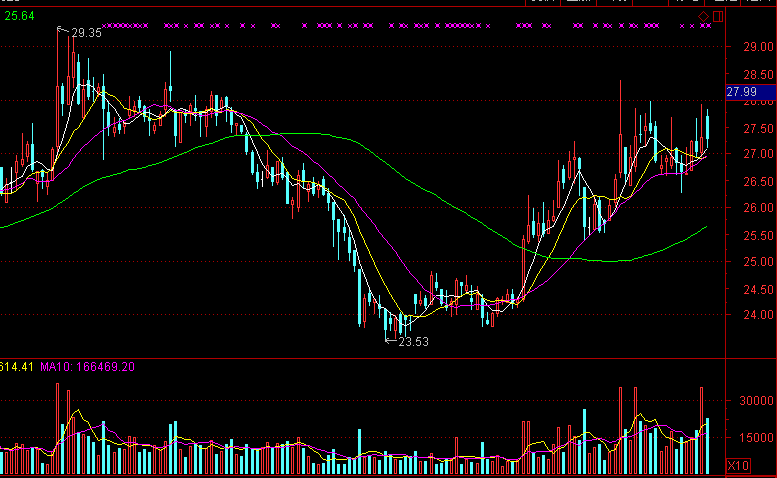The width and height of the screenshot is (777, 478).
Task: Click the green 25.64 value at top left
Action: pos(19,16)
